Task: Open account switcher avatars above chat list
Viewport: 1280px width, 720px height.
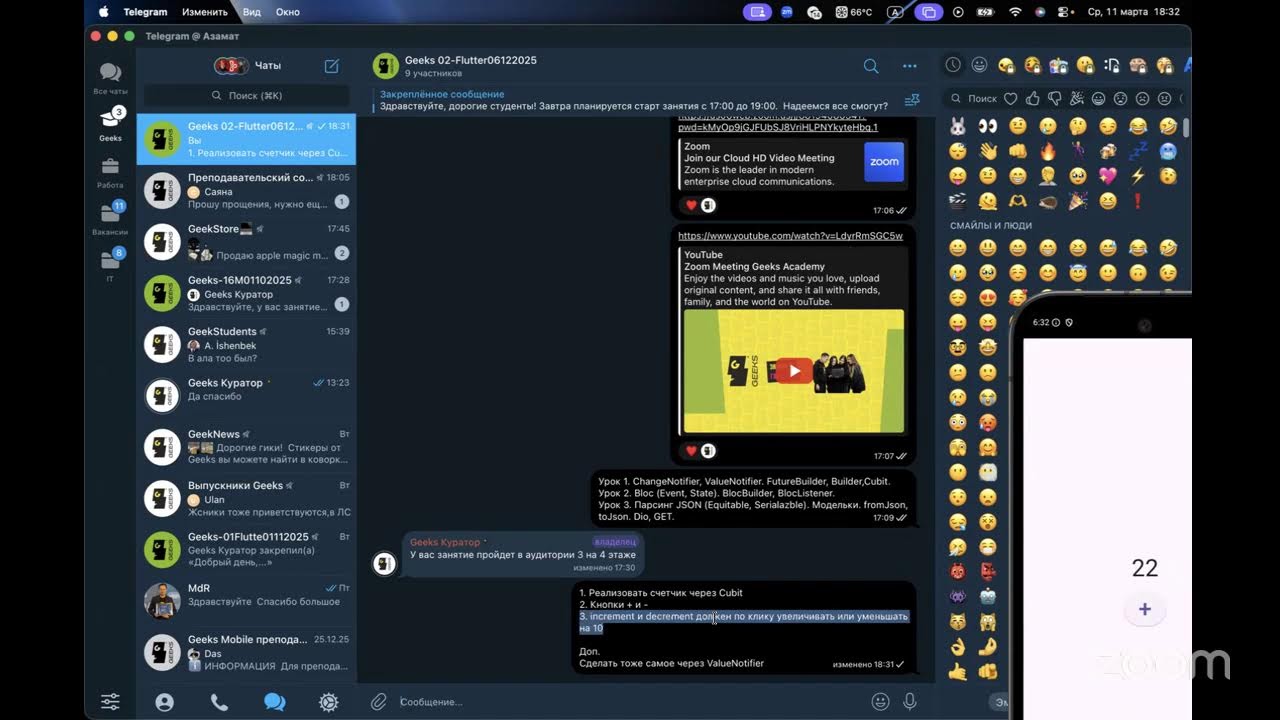Action: [x=231, y=66]
